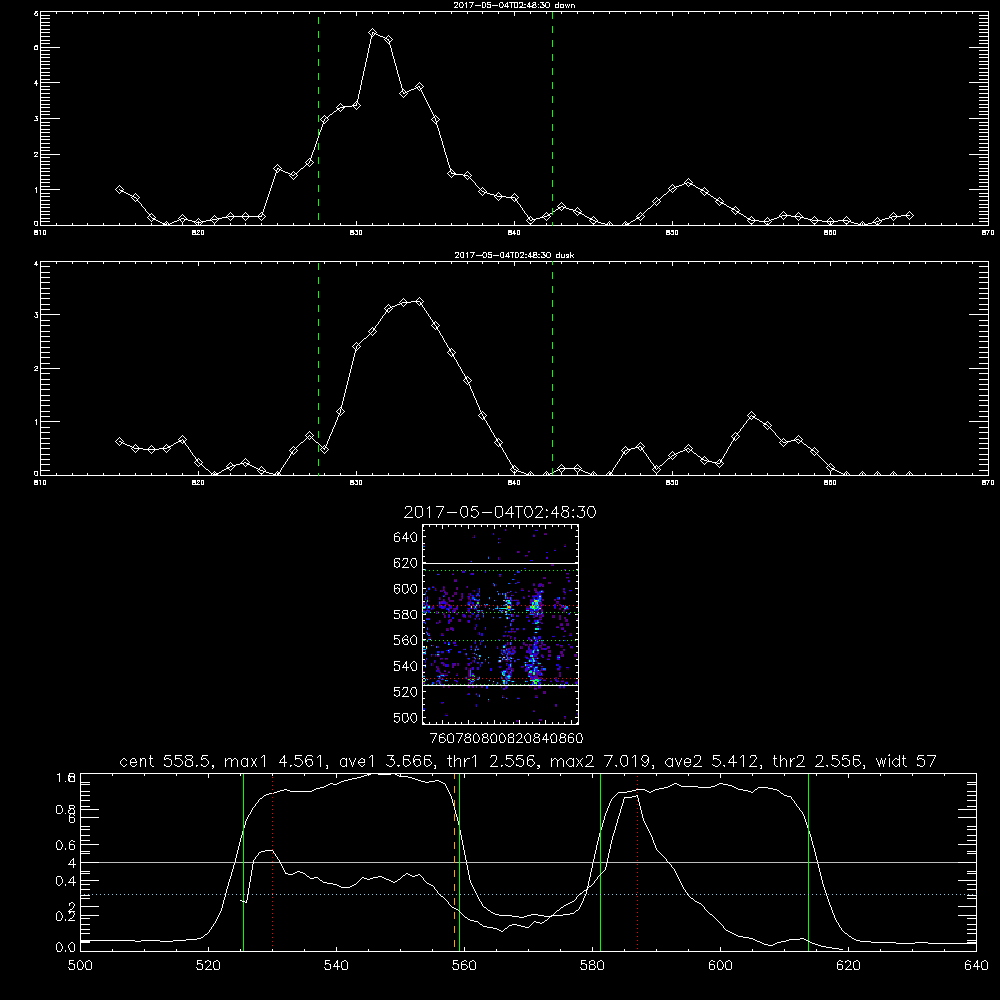Select the 'max2 7.019' value in stats line
1000x1000 pixels.
(603, 761)
